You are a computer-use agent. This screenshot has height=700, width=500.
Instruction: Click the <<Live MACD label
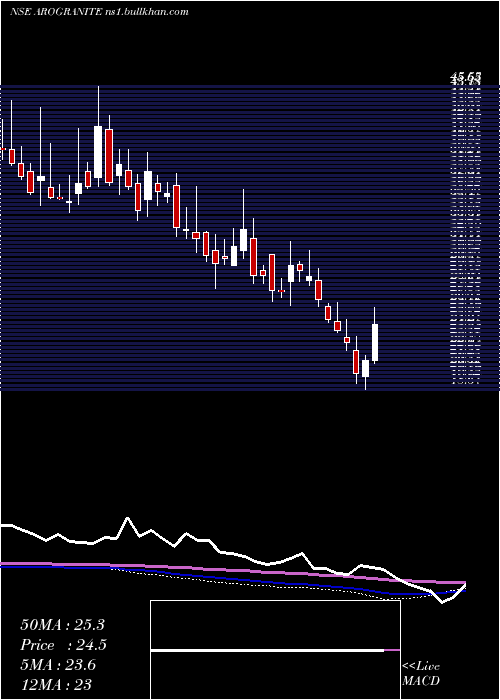click(421, 674)
